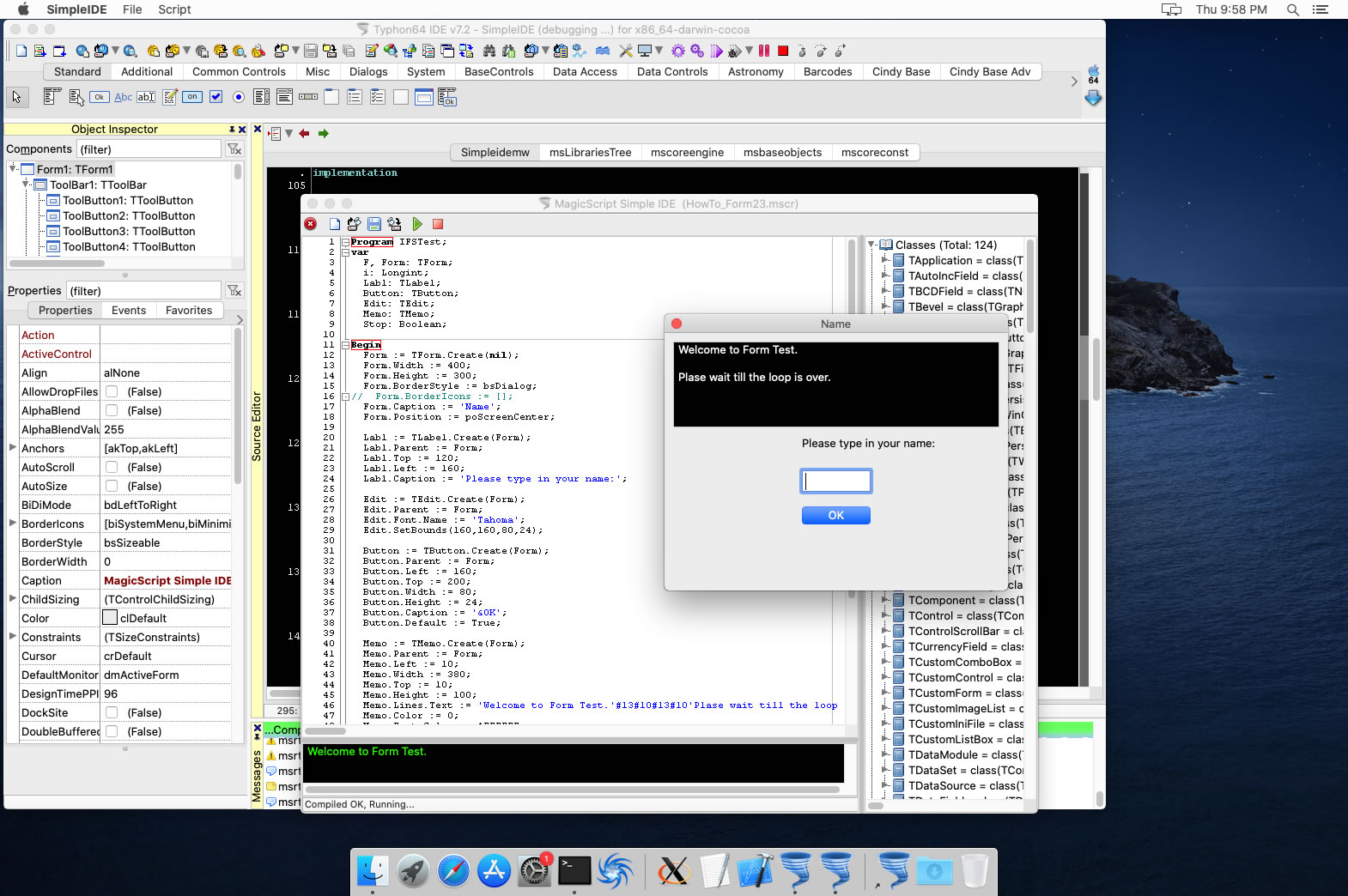Pause debugging in main IDE toolbar
Screen dimensions: 1348x896
(764, 51)
